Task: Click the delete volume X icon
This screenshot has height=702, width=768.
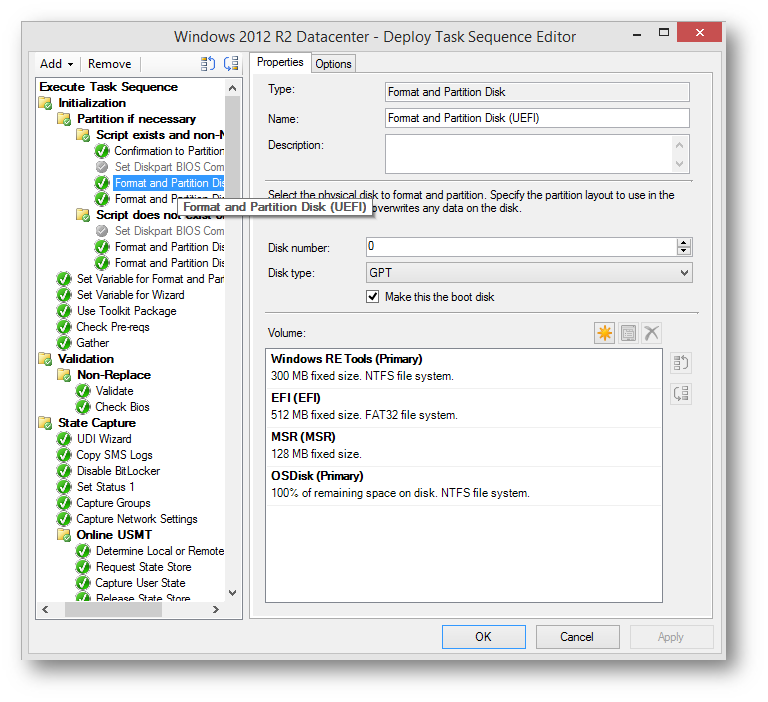Action: tap(651, 333)
